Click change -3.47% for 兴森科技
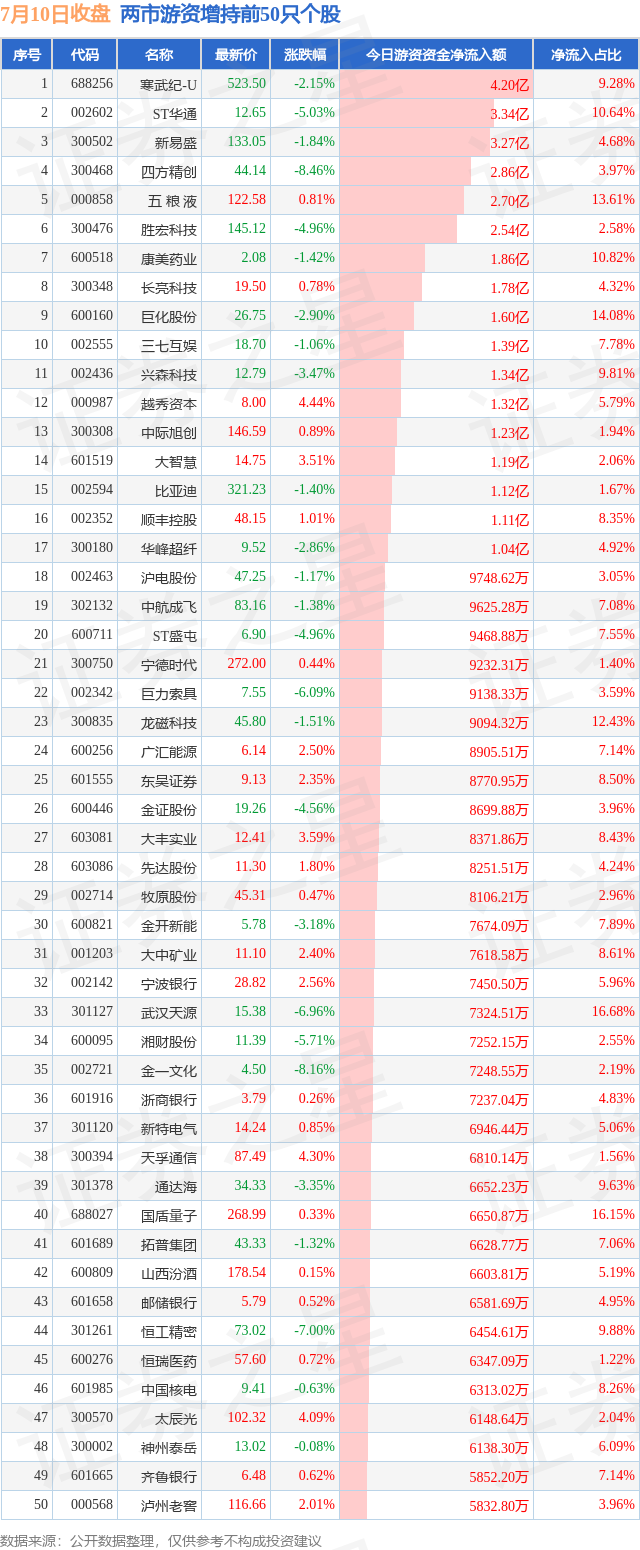The image size is (640, 1550). coord(315,374)
